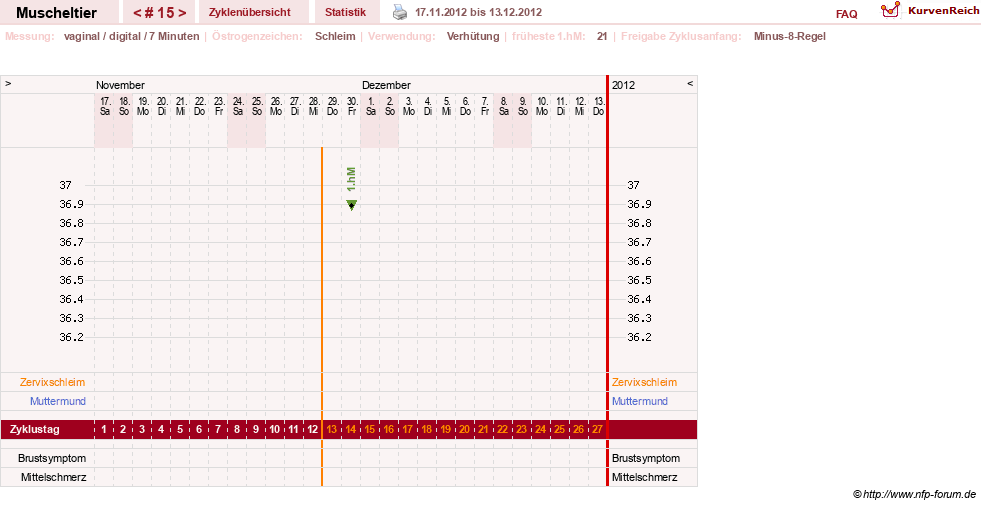Select cycle day 14 cell
Viewport: 981px width, 506px height.
coord(351,429)
